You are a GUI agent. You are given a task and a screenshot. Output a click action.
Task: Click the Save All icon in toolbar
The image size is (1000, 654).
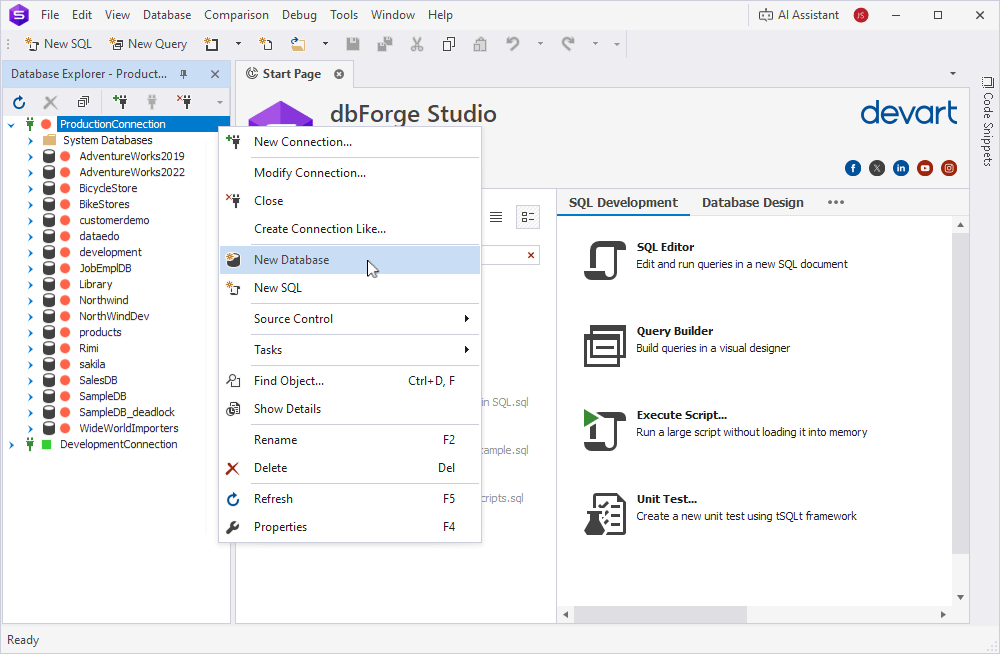point(385,44)
